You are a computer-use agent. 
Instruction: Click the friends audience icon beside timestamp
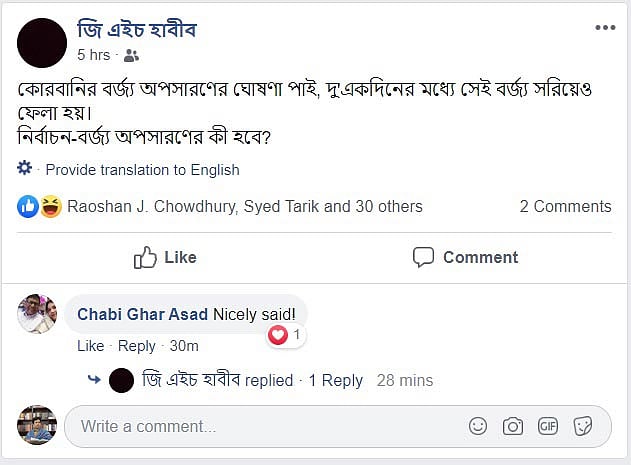click(131, 56)
